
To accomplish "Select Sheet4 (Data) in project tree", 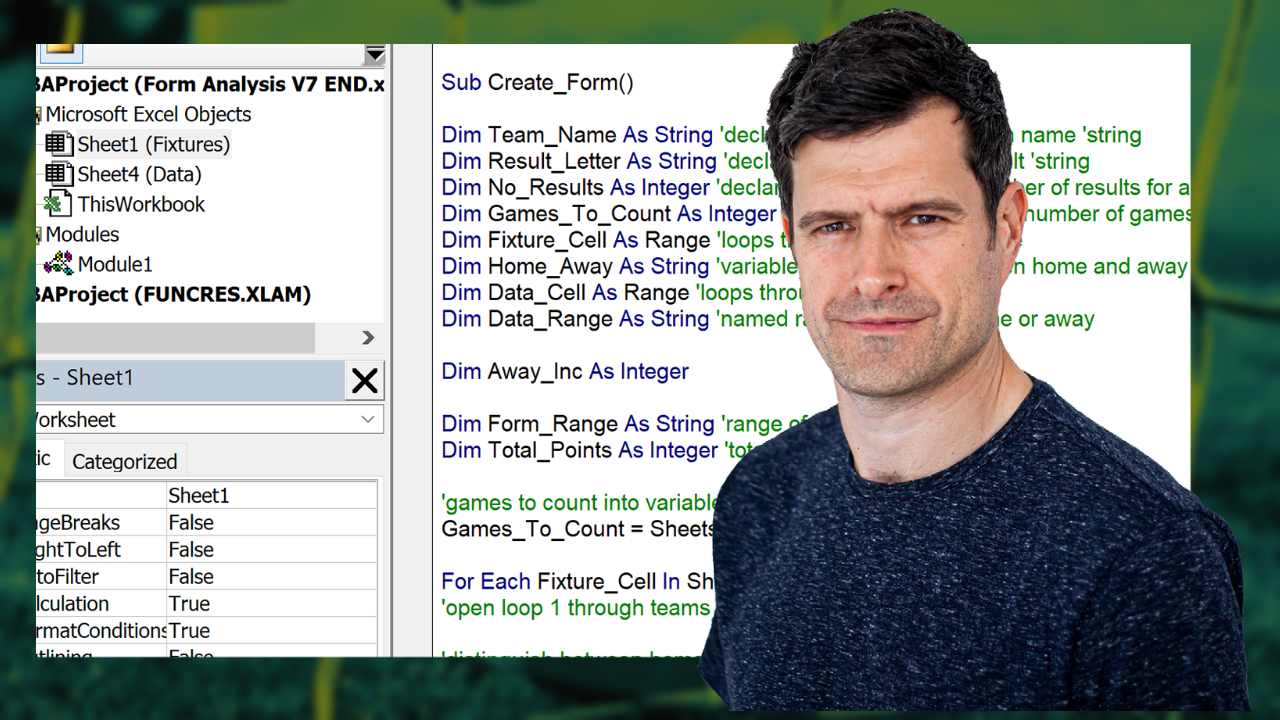I will [139, 174].
